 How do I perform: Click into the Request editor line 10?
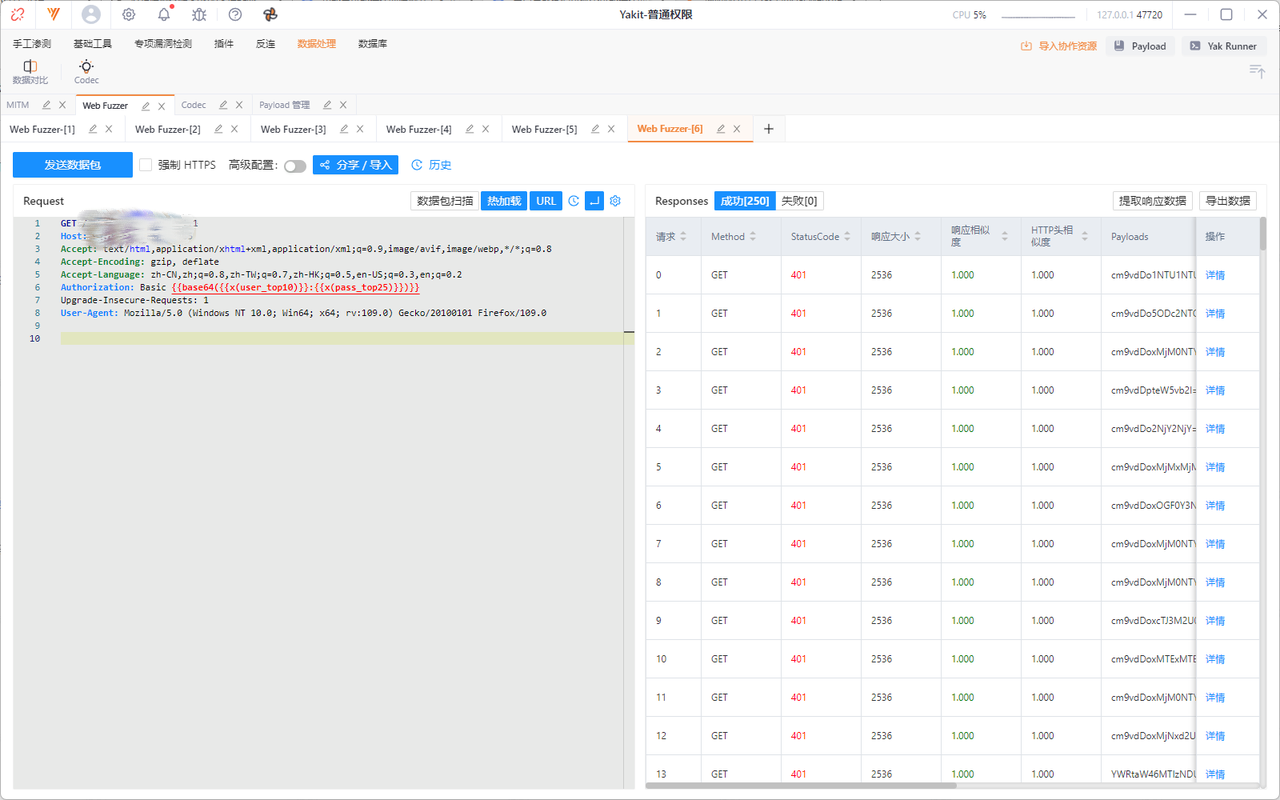tap(340, 339)
